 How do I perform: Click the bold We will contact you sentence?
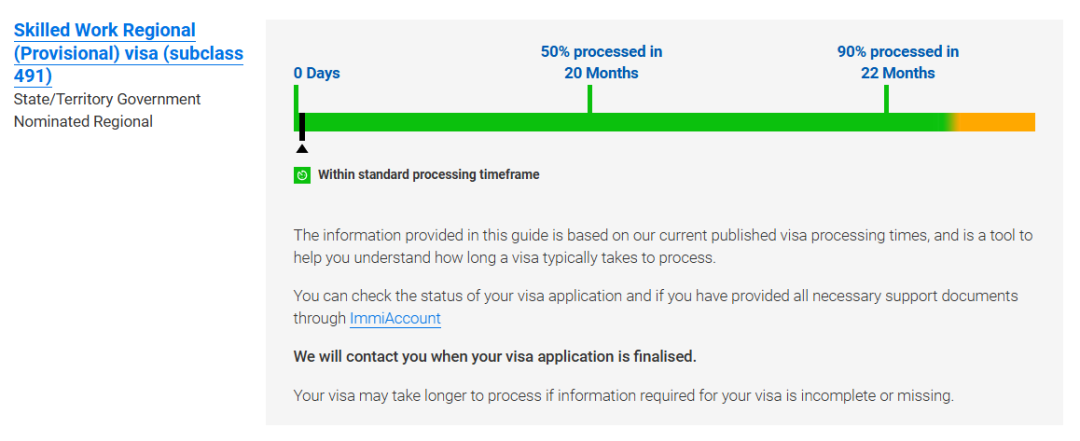[x=495, y=357]
